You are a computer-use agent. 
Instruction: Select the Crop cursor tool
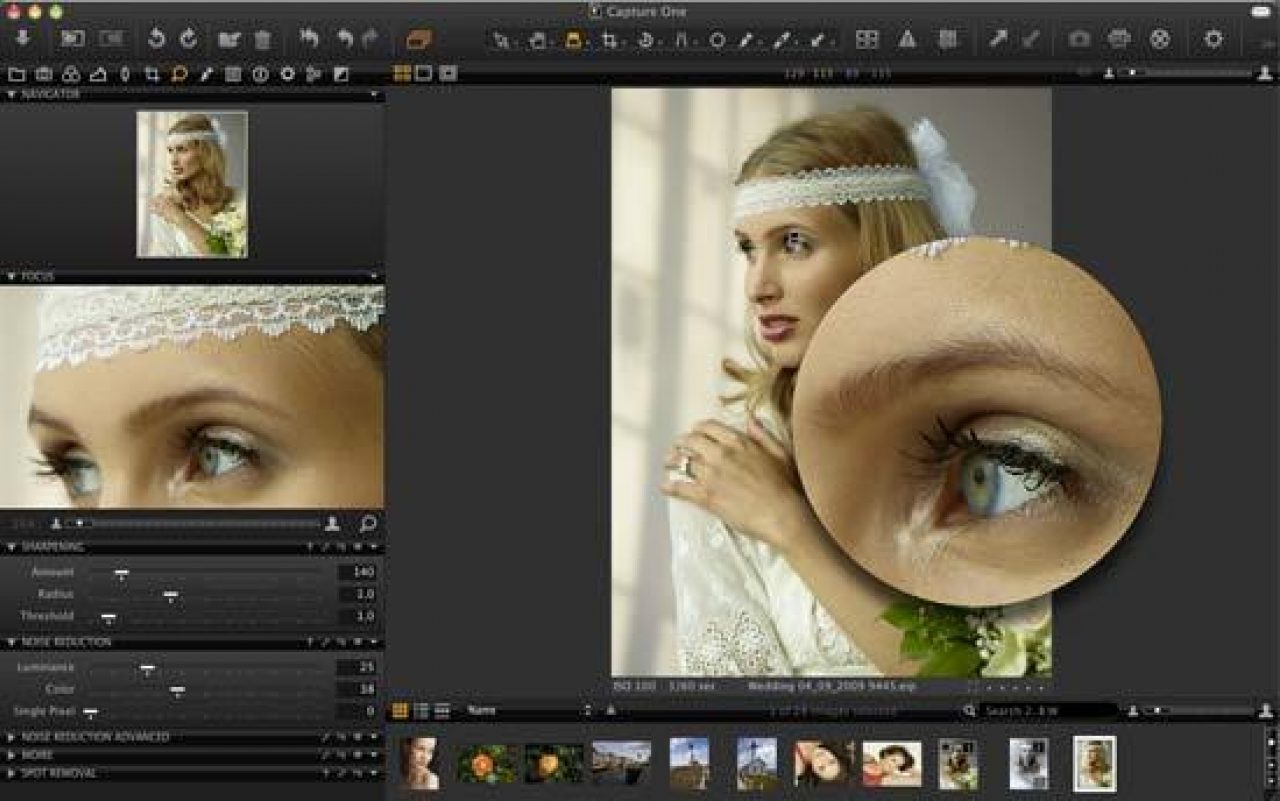[x=609, y=41]
